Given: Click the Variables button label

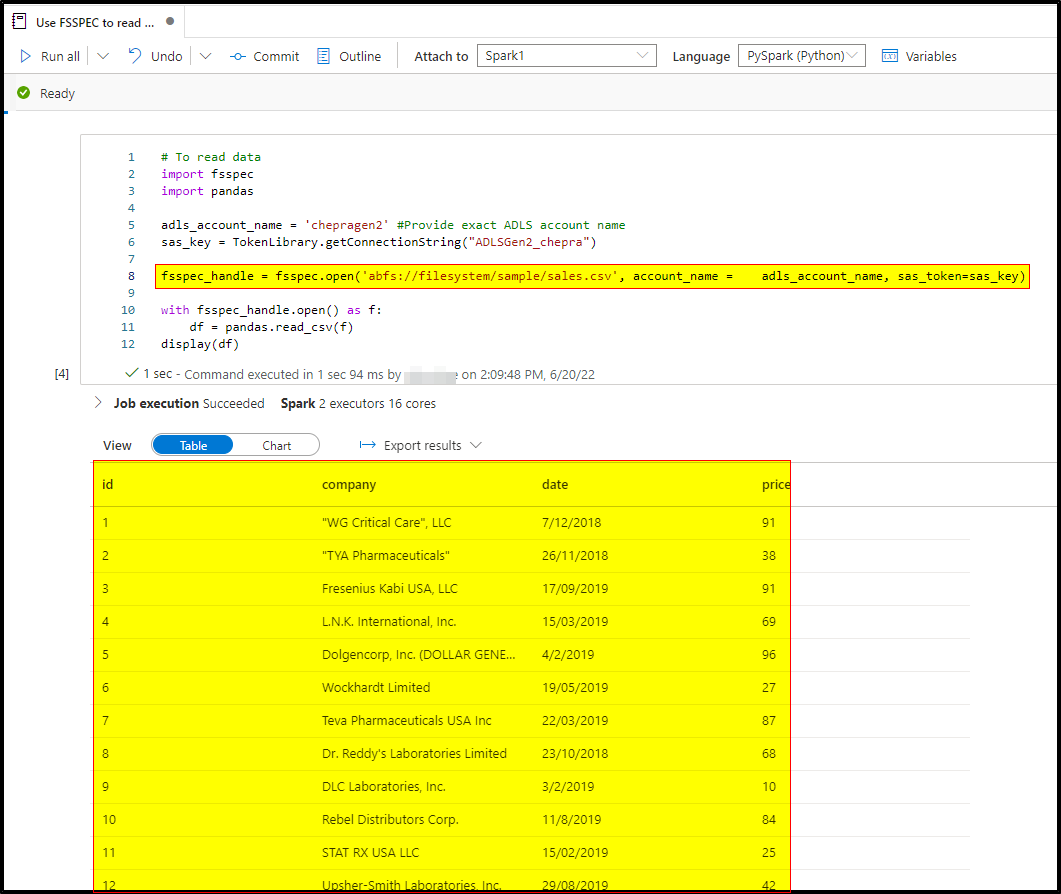Looking at the screenshot, I should [x=931, y=56].
